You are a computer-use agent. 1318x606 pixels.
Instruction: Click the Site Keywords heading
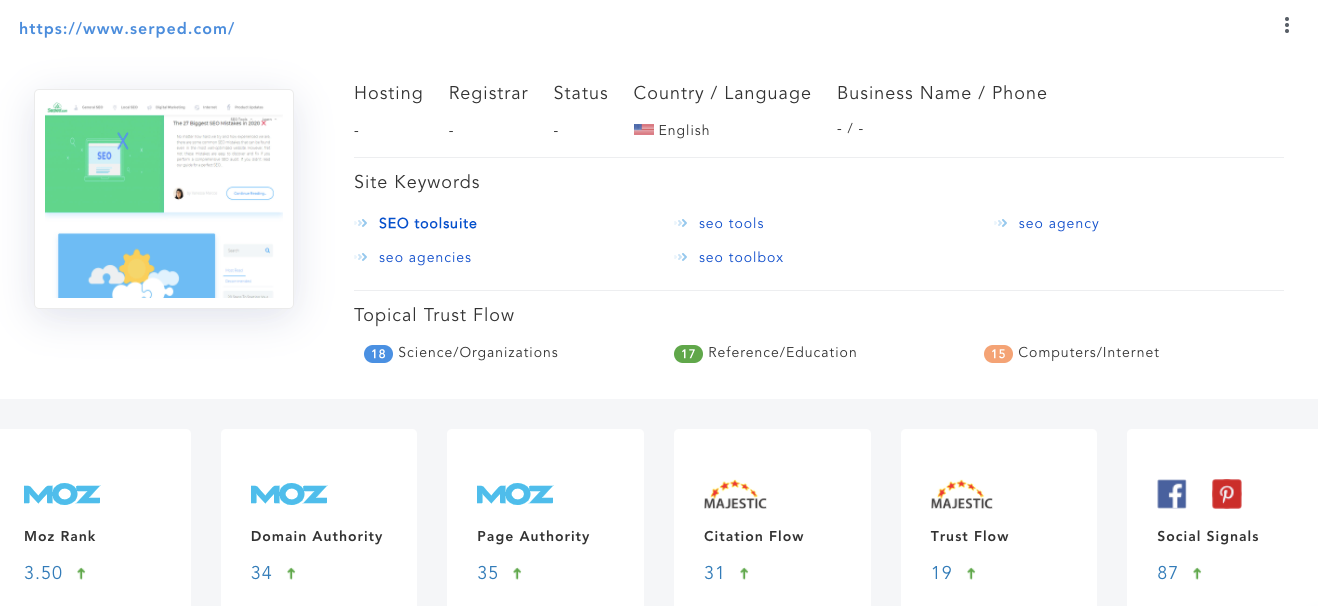(417, 183)
